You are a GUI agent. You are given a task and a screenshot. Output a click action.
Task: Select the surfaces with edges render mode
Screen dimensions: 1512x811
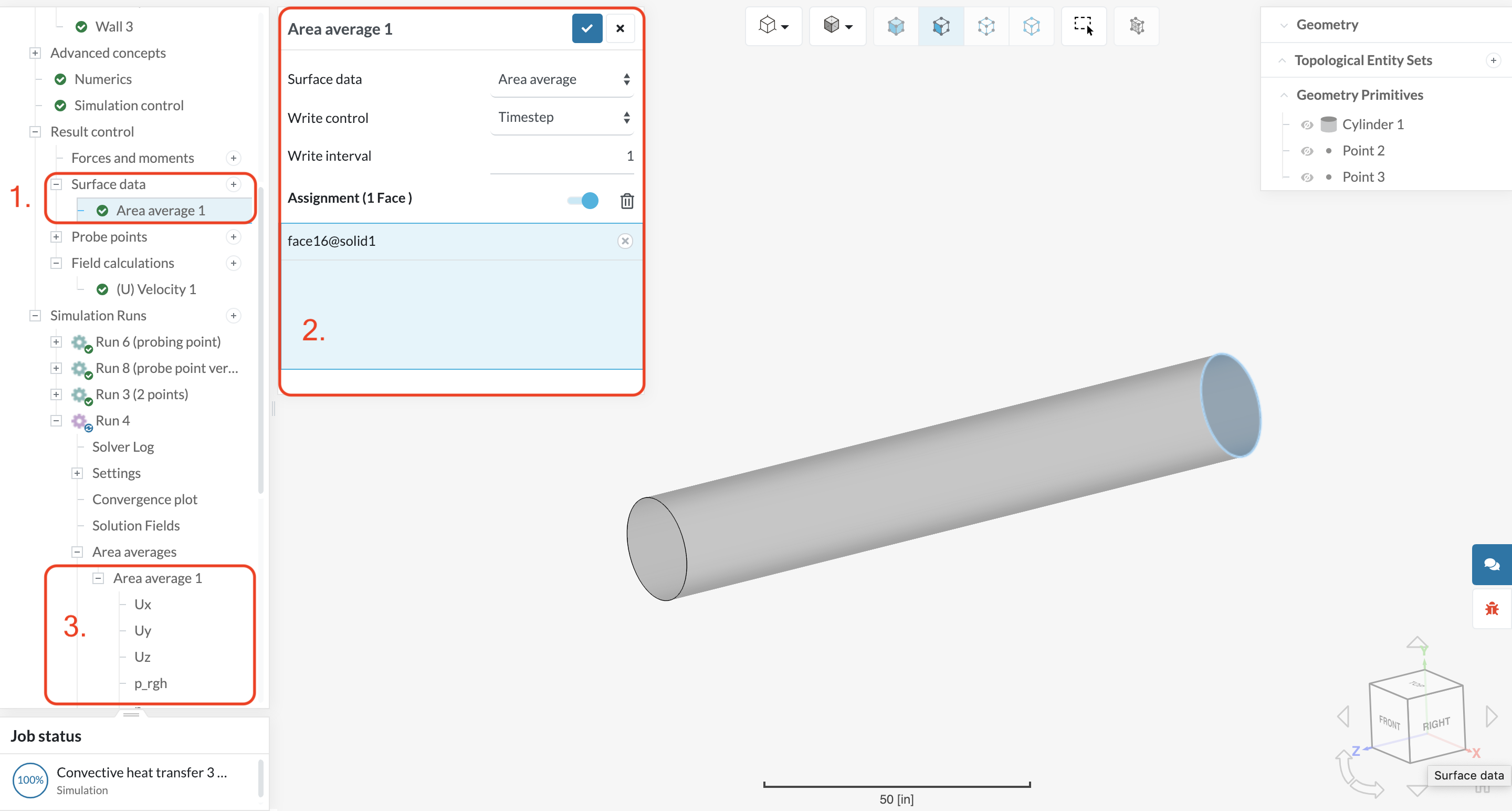click(x=941, y=26)
